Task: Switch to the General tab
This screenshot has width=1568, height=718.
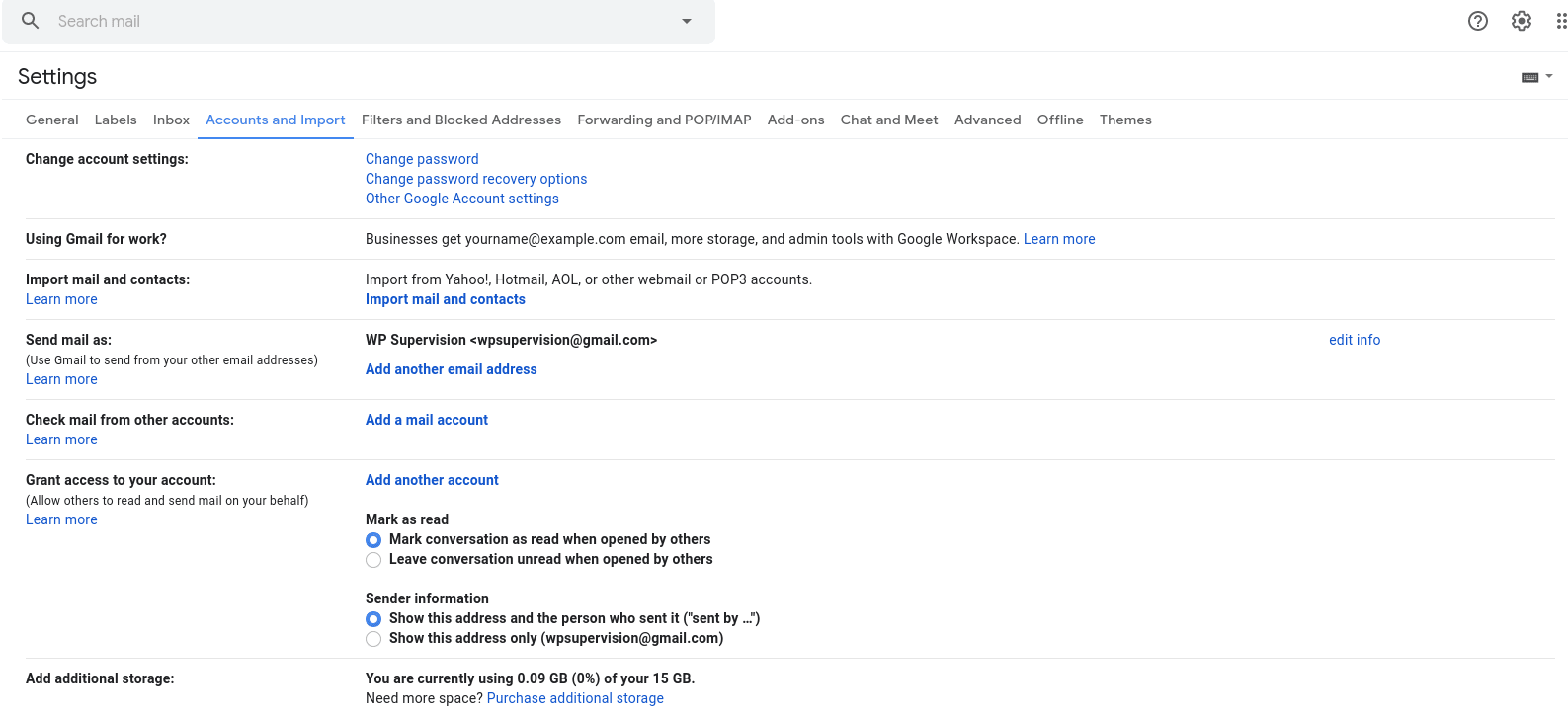Action: 52,120
